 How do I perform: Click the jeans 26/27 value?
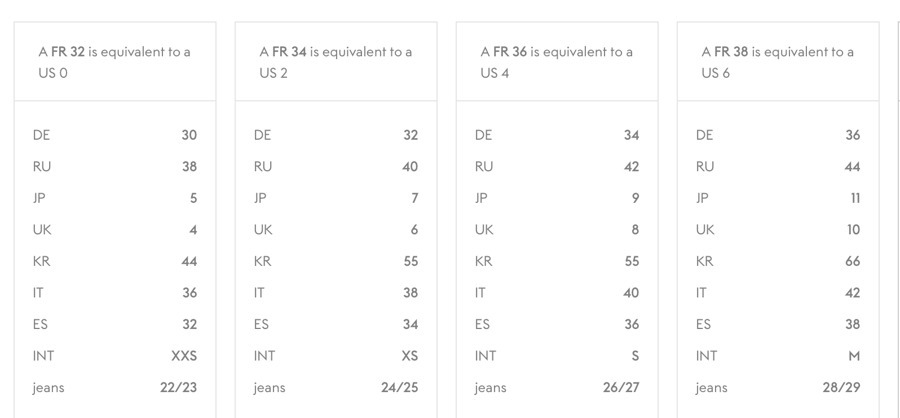[620, 387]
